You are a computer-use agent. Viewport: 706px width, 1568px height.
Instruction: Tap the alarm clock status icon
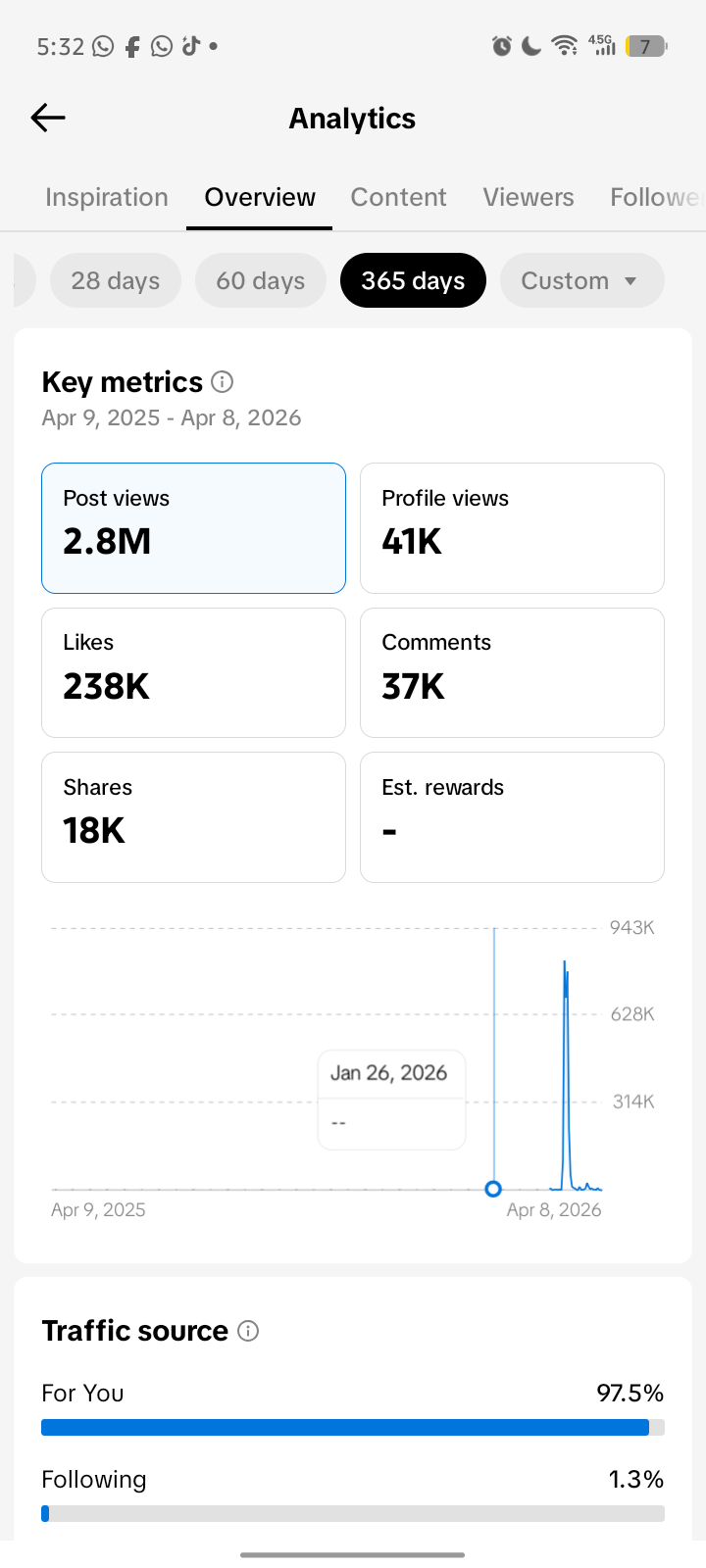coord(501,46)
